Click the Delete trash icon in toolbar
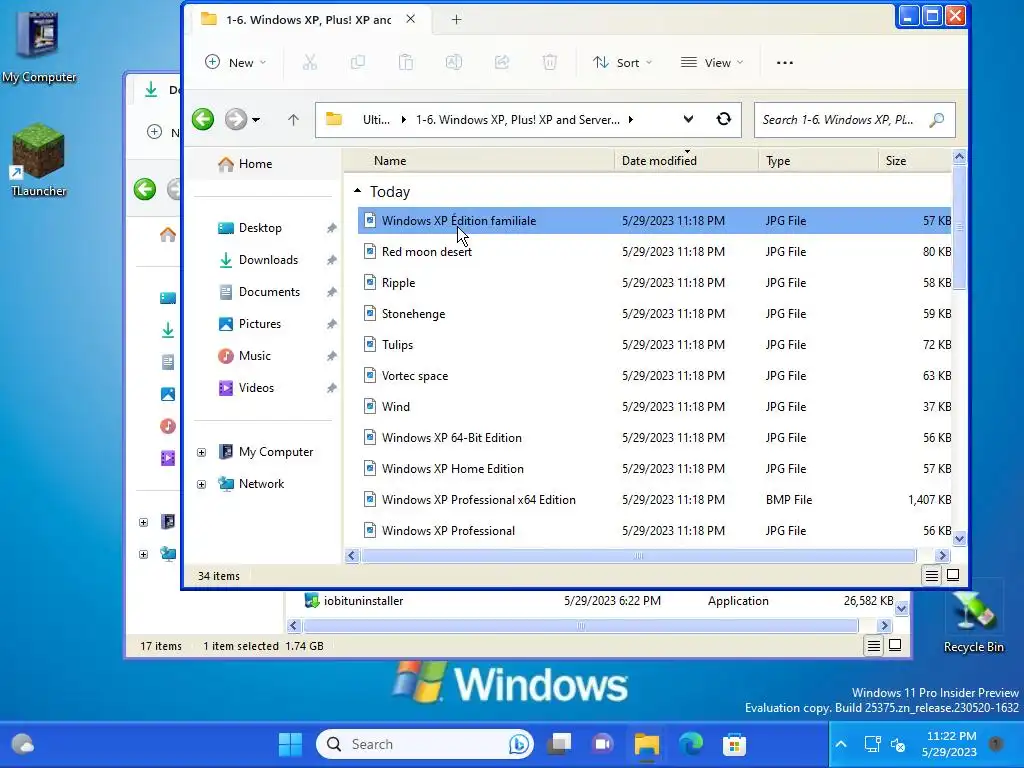This screenshot has height=768, width=1024. coord(550,63)
